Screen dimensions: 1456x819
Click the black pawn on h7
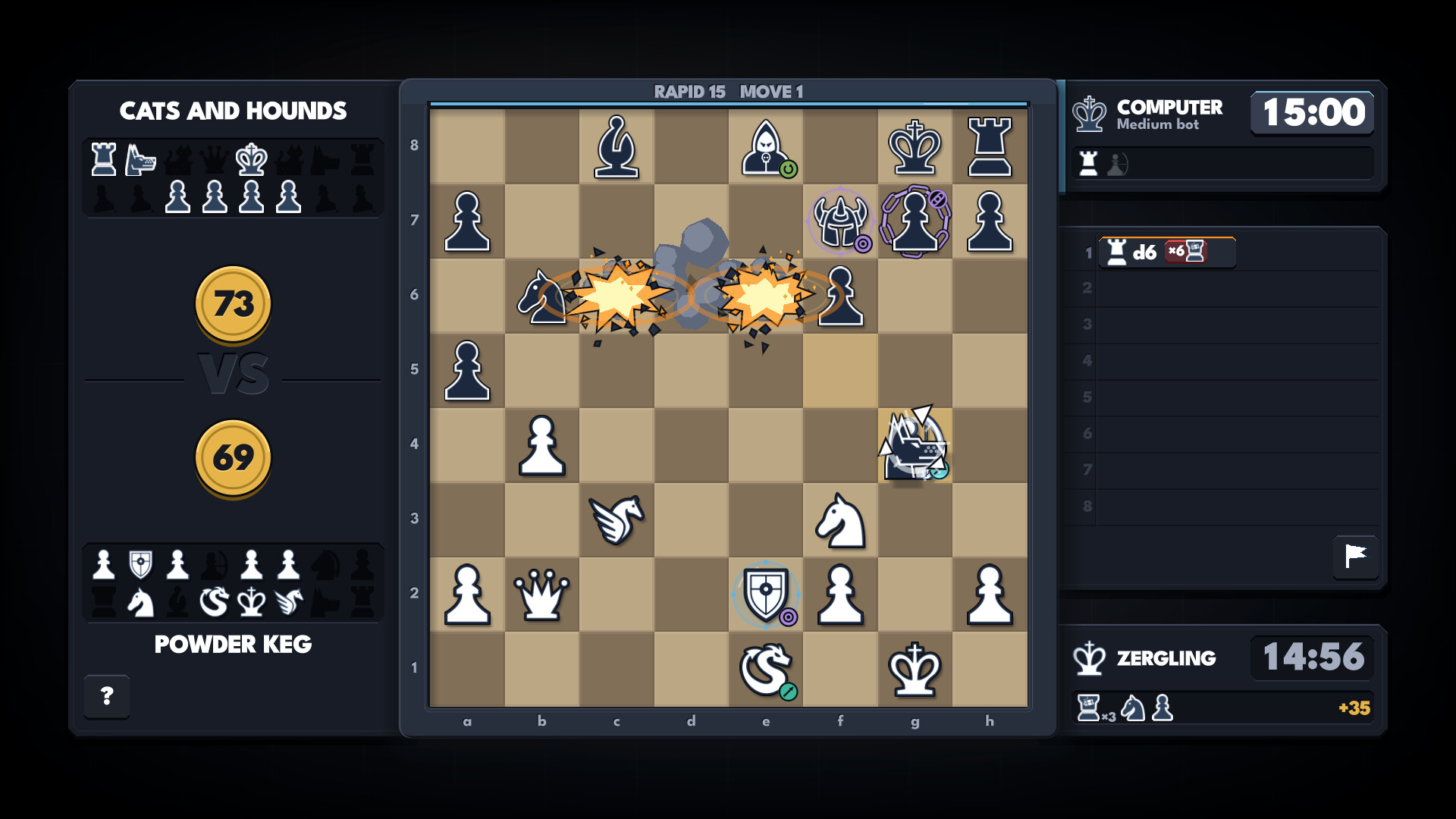tap(990, 221)
